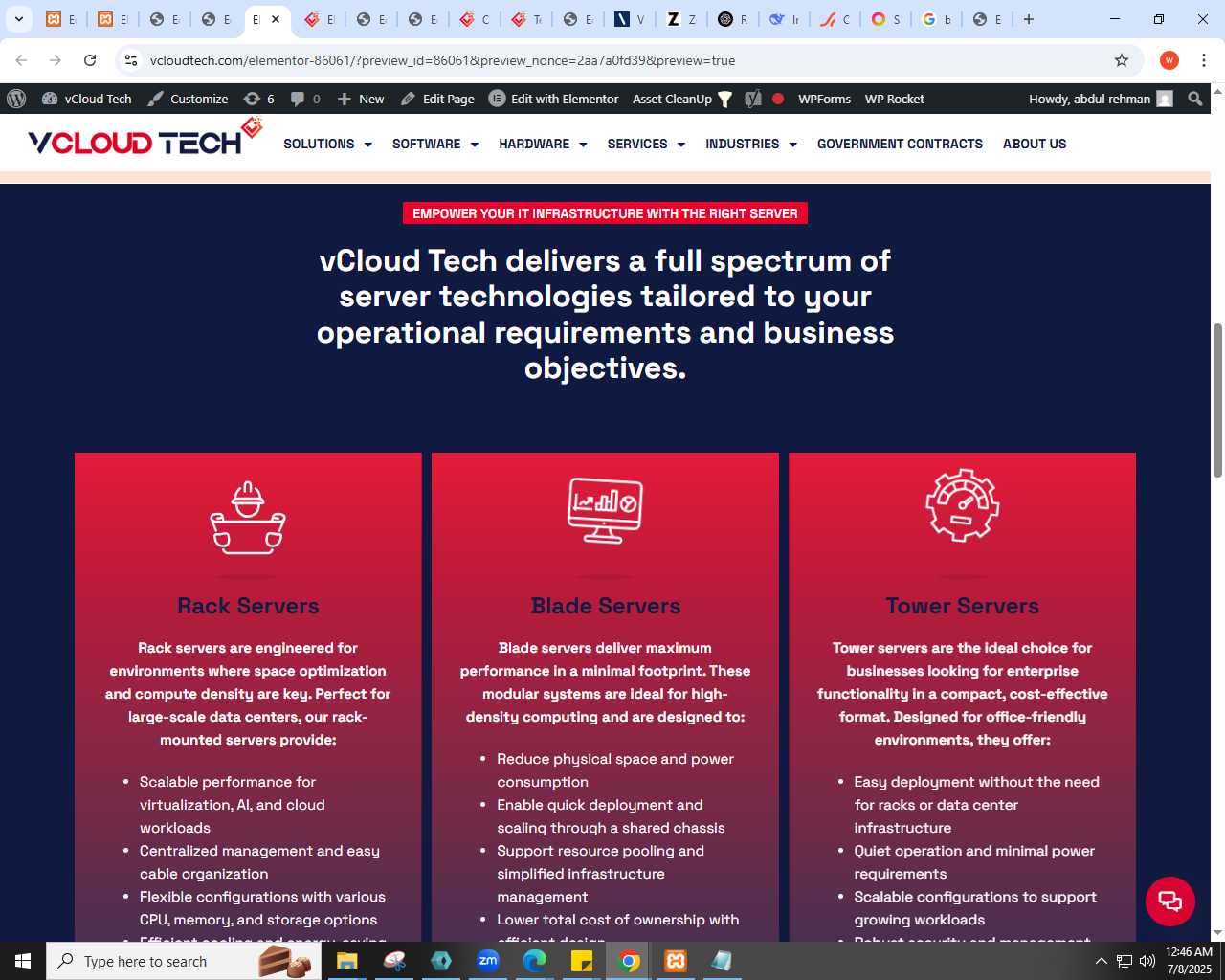
Task: Open the tab search dropdown arrow
Action: point(19,19)
